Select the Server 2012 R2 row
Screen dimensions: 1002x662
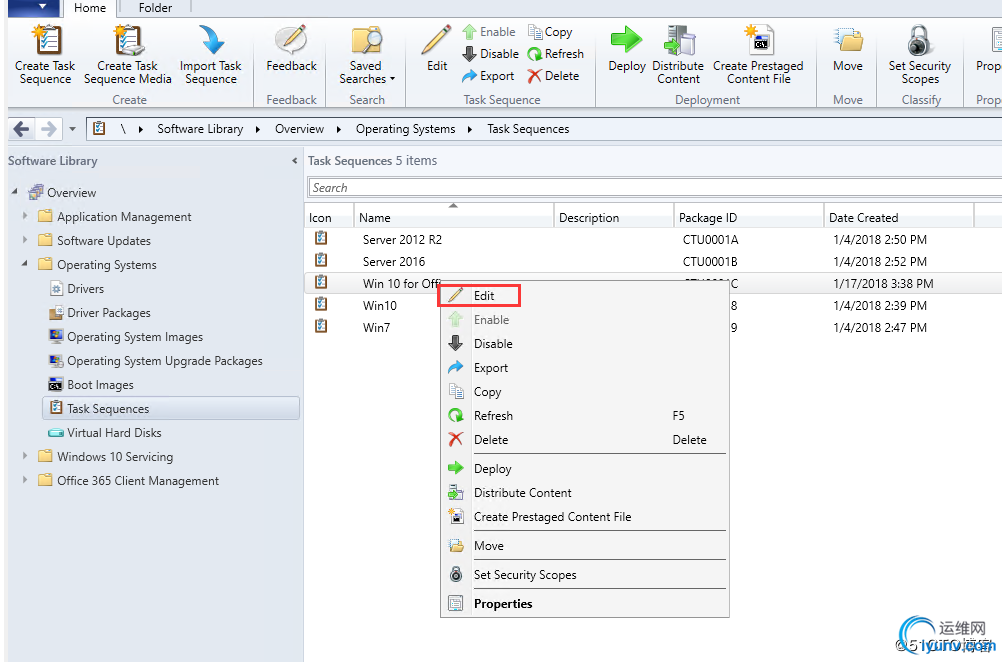[653, 240]
